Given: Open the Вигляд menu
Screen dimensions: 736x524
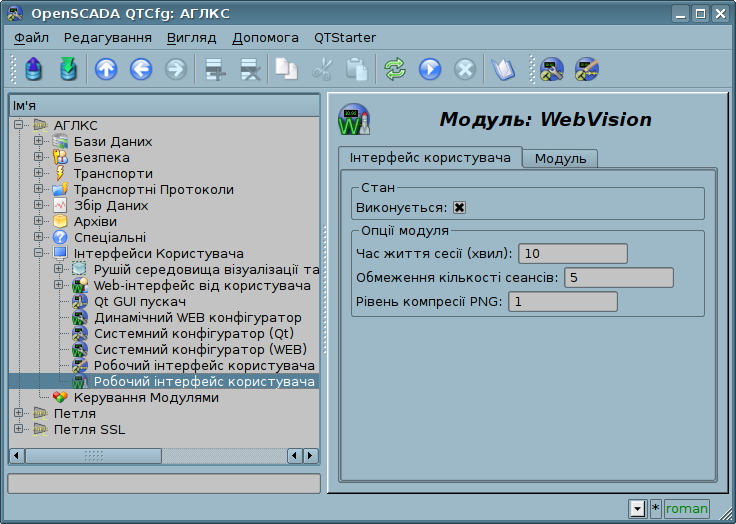Looking at the screenshot, I should (x=192, y=38).
